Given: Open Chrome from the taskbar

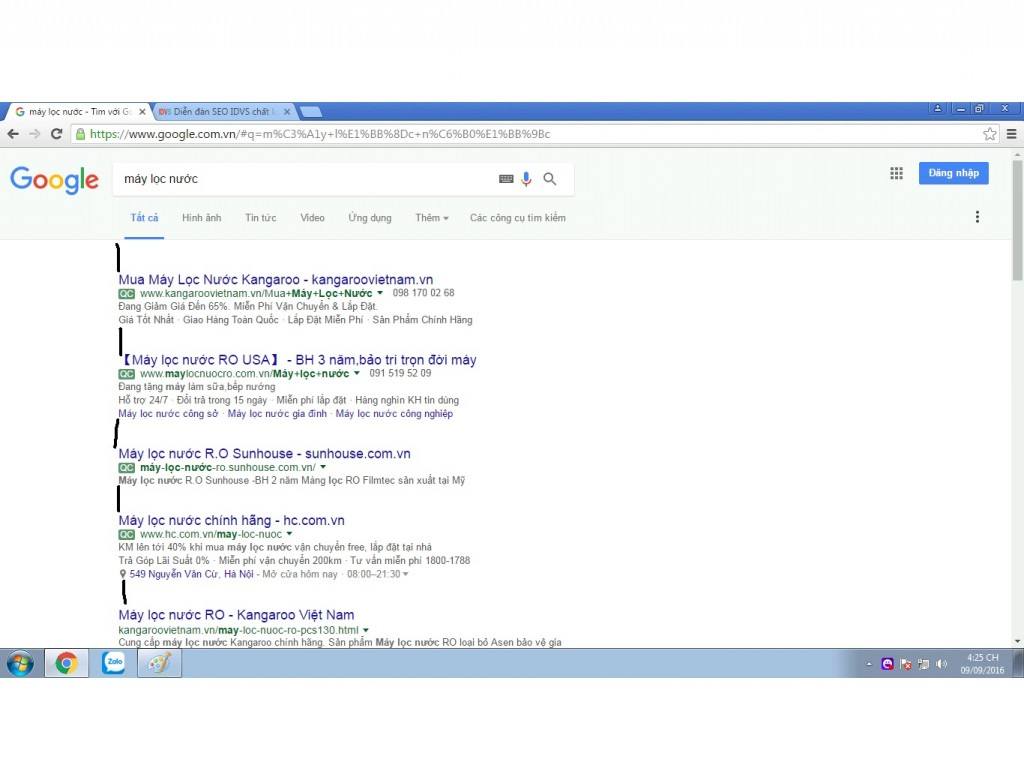Looking at the screenshot, I should pos(66,664).
